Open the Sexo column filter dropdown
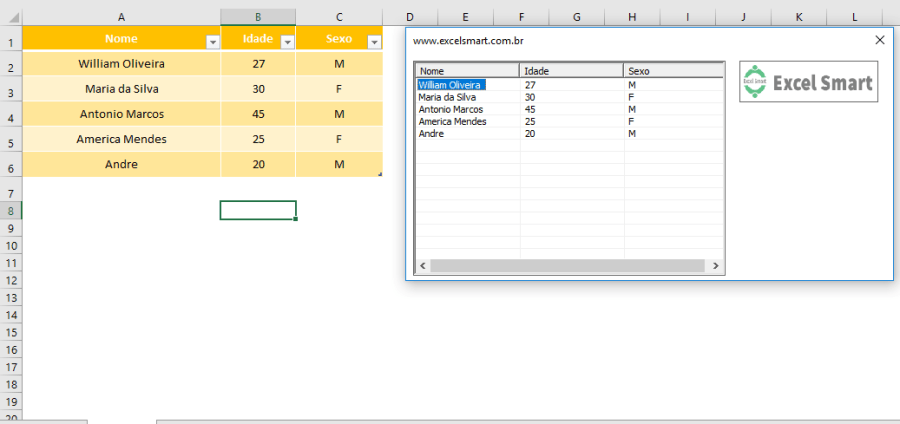The height and width of the screenshot is (424, 900). (375, 42)
